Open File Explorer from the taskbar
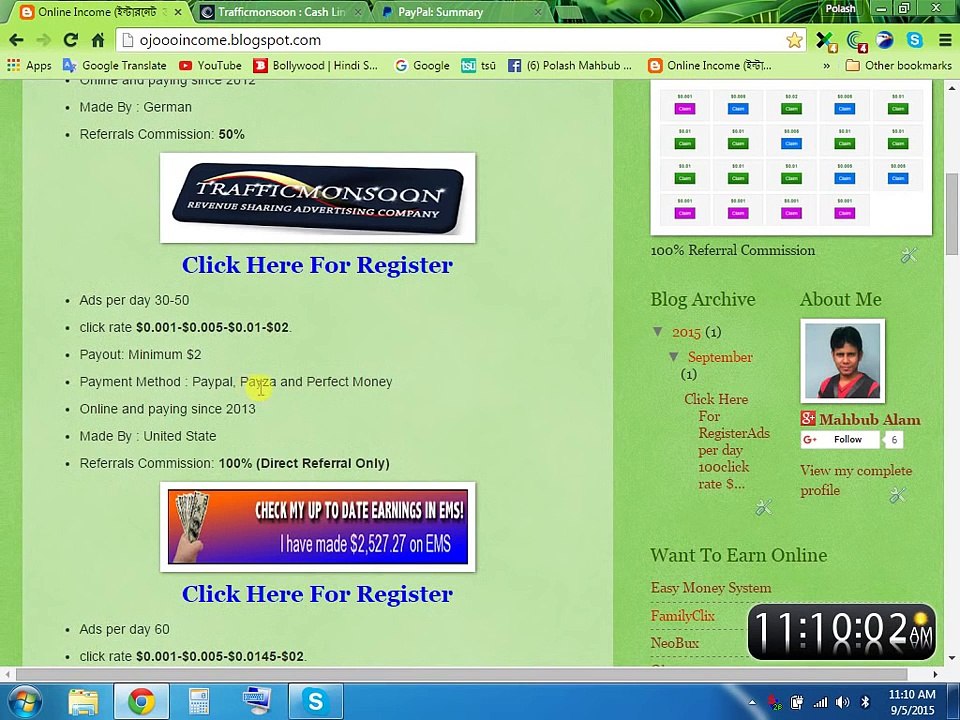 tap(83, 702)
